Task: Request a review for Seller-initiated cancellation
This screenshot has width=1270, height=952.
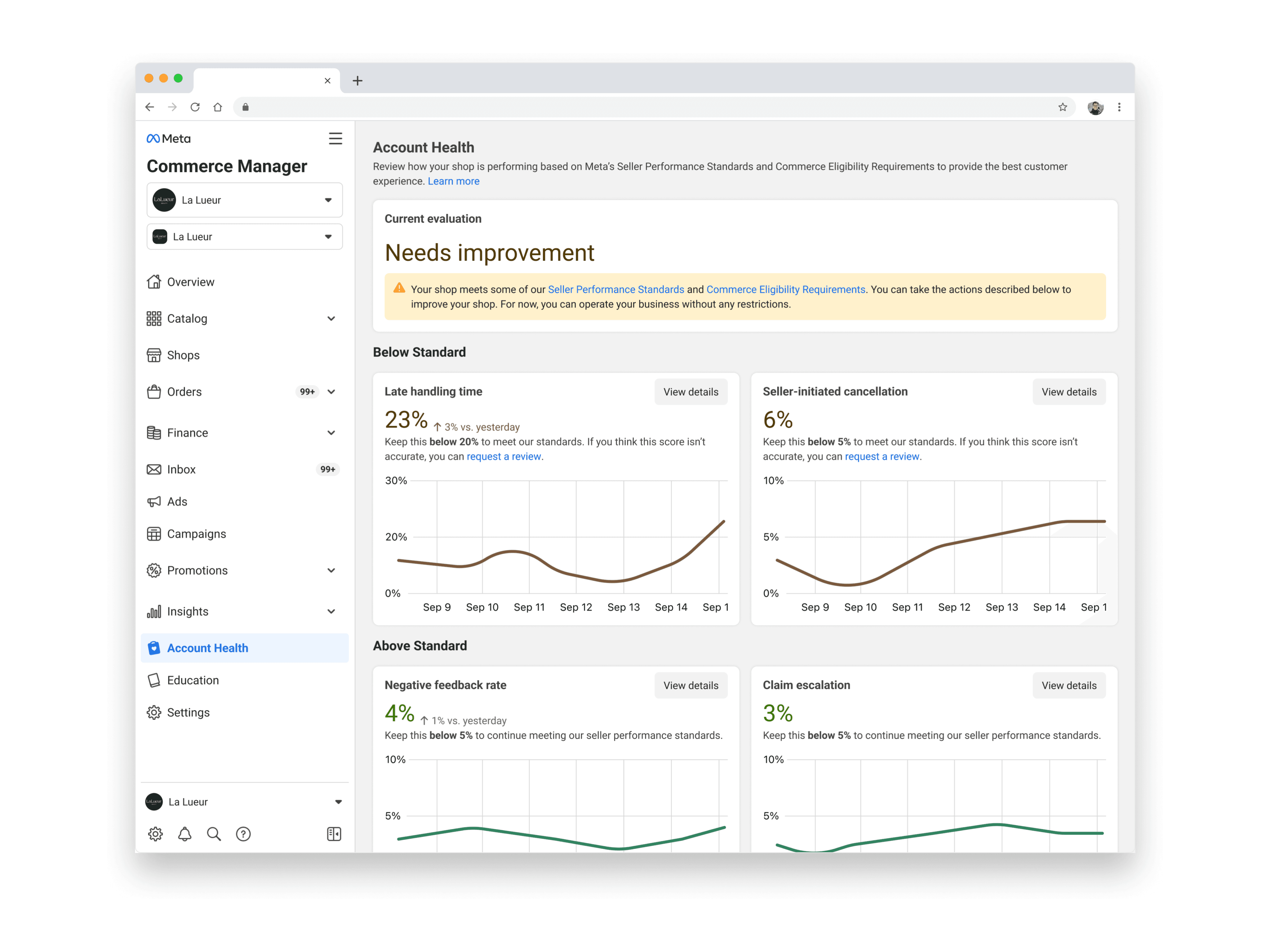Action: pyautogui.click(x=882, y=457)
